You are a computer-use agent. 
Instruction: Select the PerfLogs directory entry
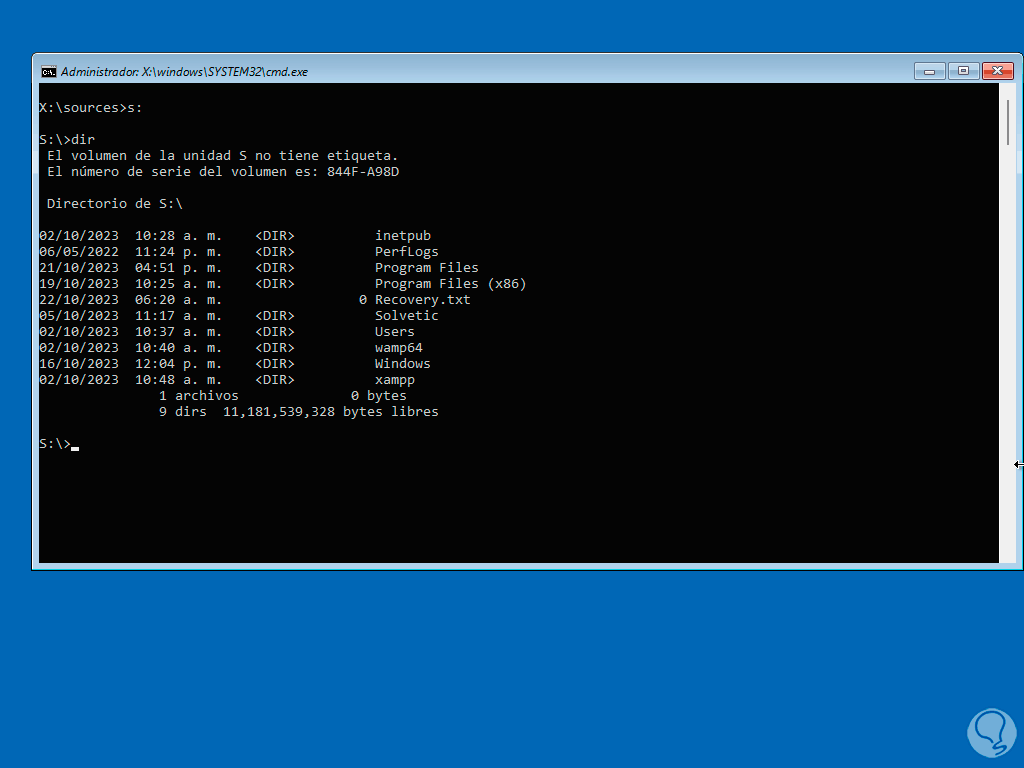tap(406, 251)
